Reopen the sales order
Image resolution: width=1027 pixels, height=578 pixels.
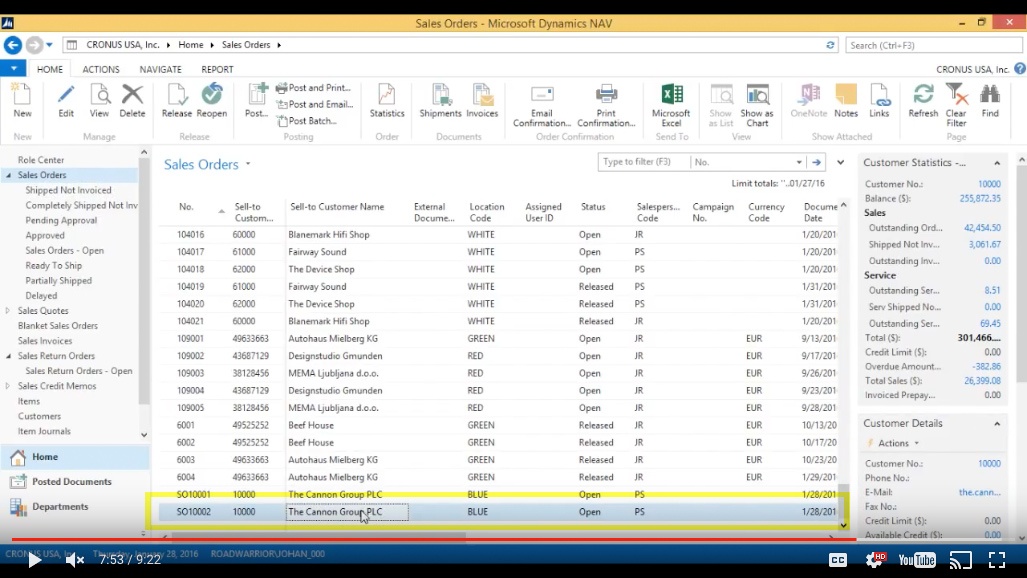212,100
